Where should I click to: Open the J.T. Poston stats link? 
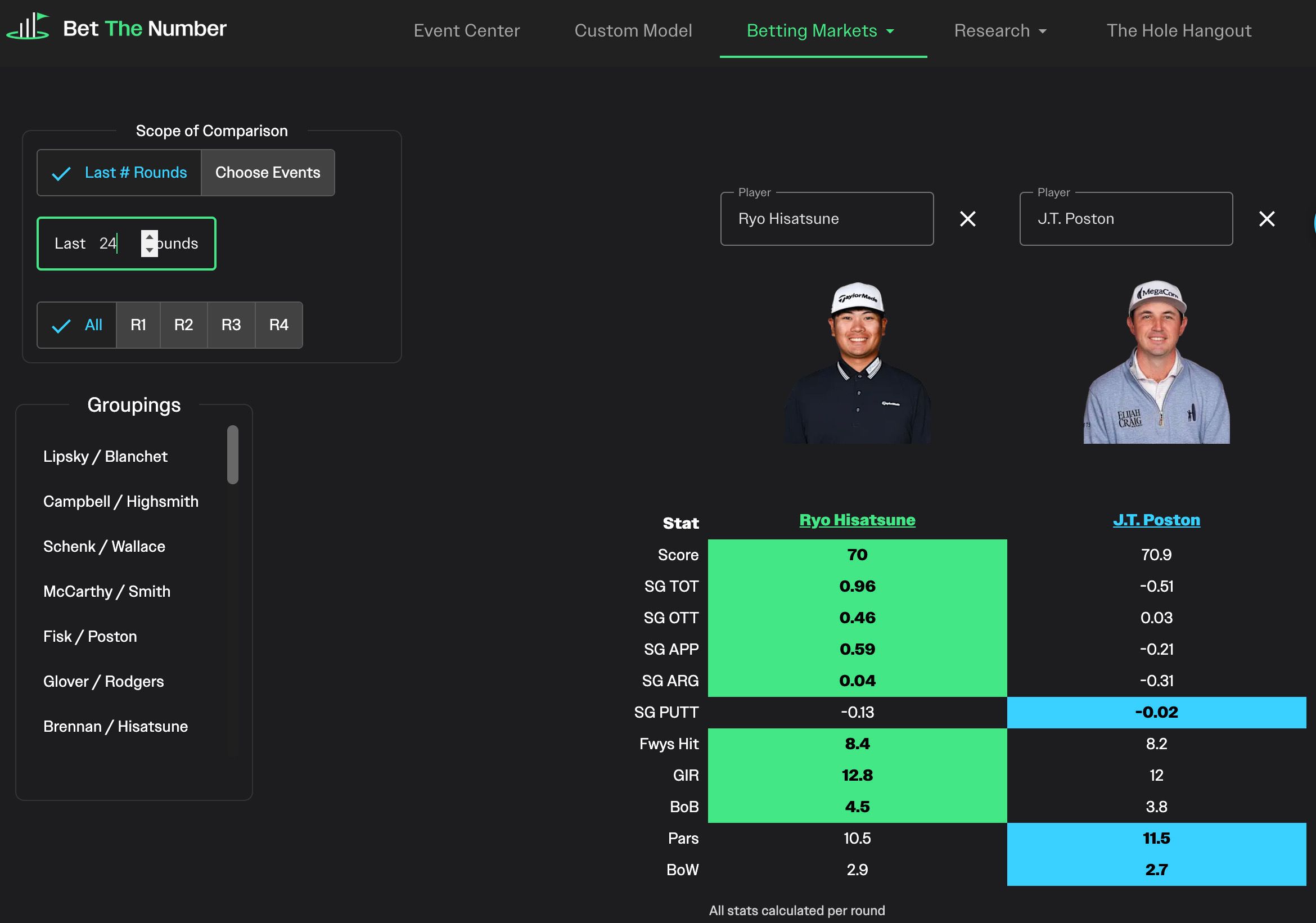(x=1156, y=520)
